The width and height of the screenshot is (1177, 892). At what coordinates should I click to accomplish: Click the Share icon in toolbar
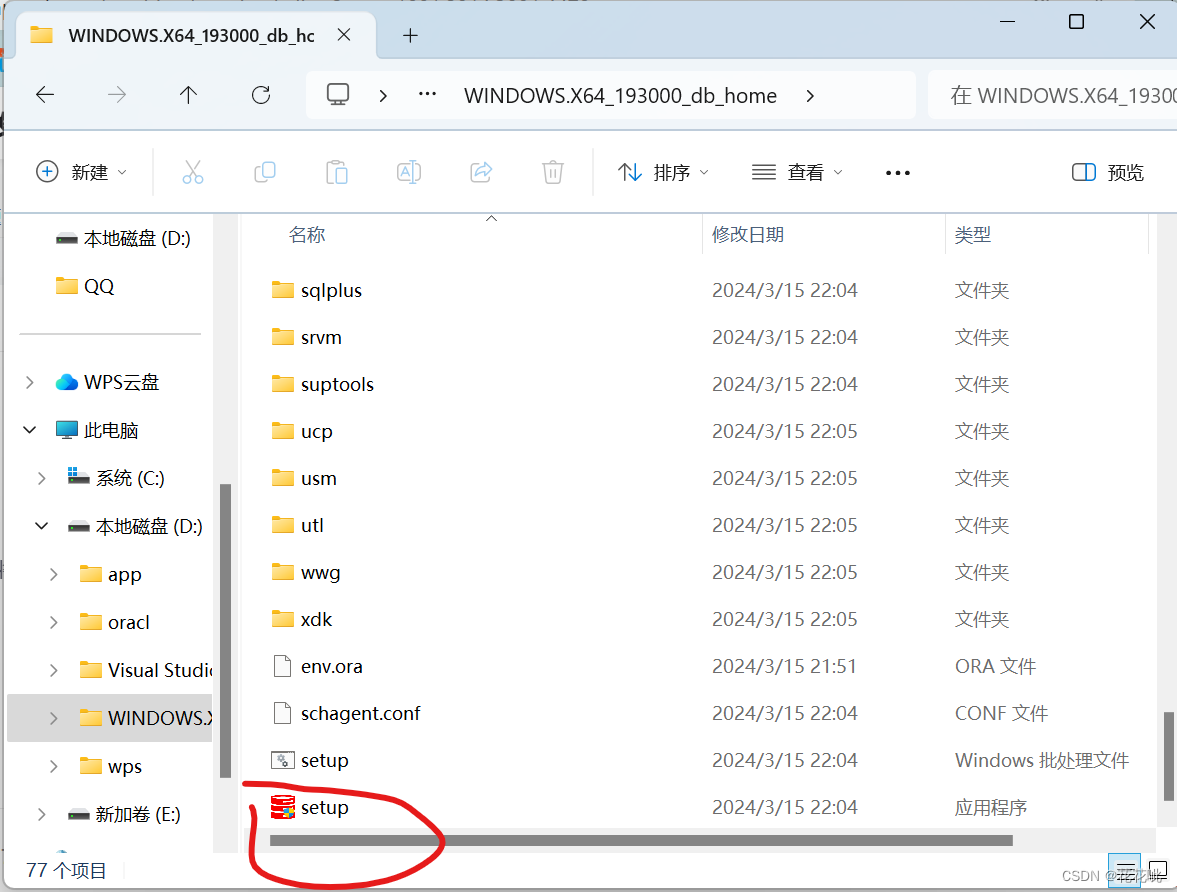pyautogui.click(x=481, y=173)
